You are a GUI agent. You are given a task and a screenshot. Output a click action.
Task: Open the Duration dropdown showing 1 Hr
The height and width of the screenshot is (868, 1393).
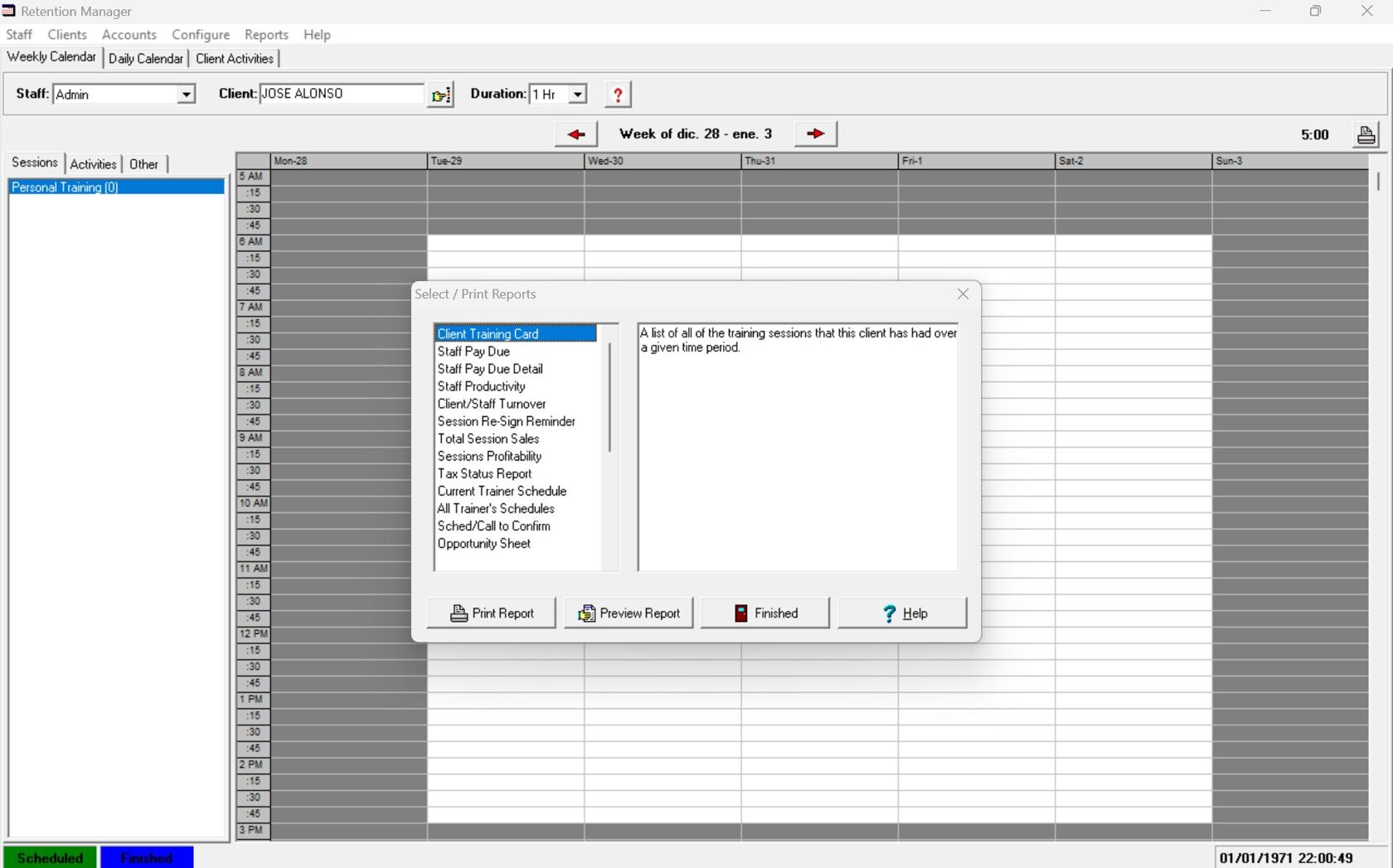578,95
